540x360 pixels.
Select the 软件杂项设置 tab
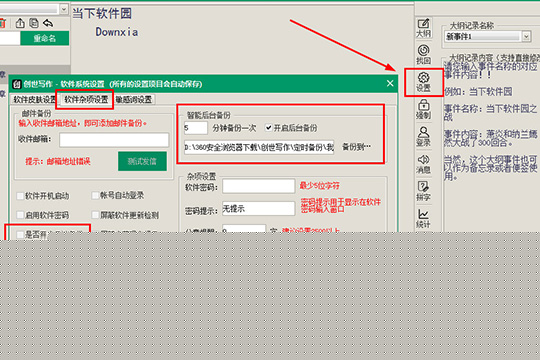coord(86,100)
